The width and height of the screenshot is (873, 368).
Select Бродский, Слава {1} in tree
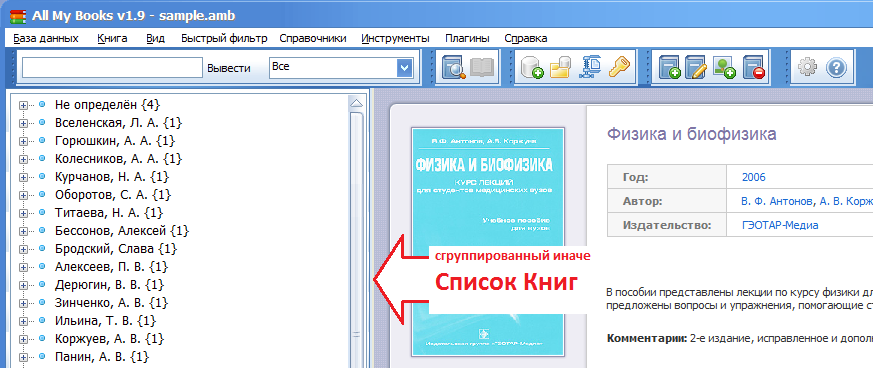116,248
